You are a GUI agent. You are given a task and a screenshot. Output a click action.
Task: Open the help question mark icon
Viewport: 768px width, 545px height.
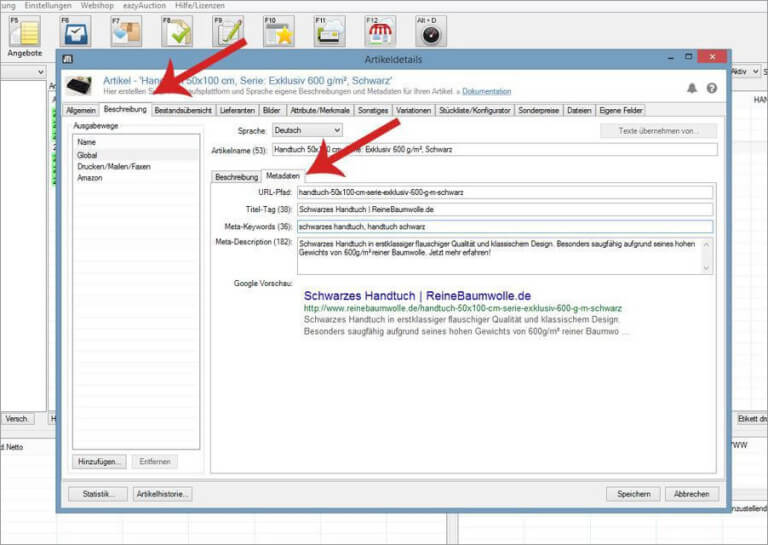click(711, 88)
